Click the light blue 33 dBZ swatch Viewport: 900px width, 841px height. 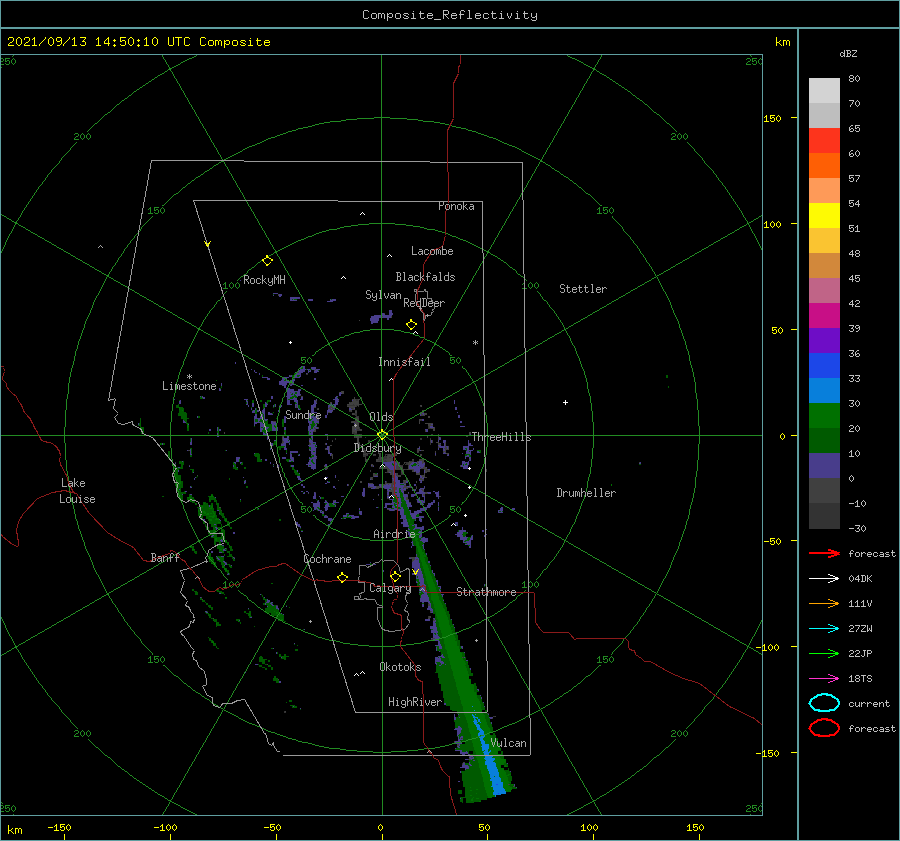(x=824, y=390)
